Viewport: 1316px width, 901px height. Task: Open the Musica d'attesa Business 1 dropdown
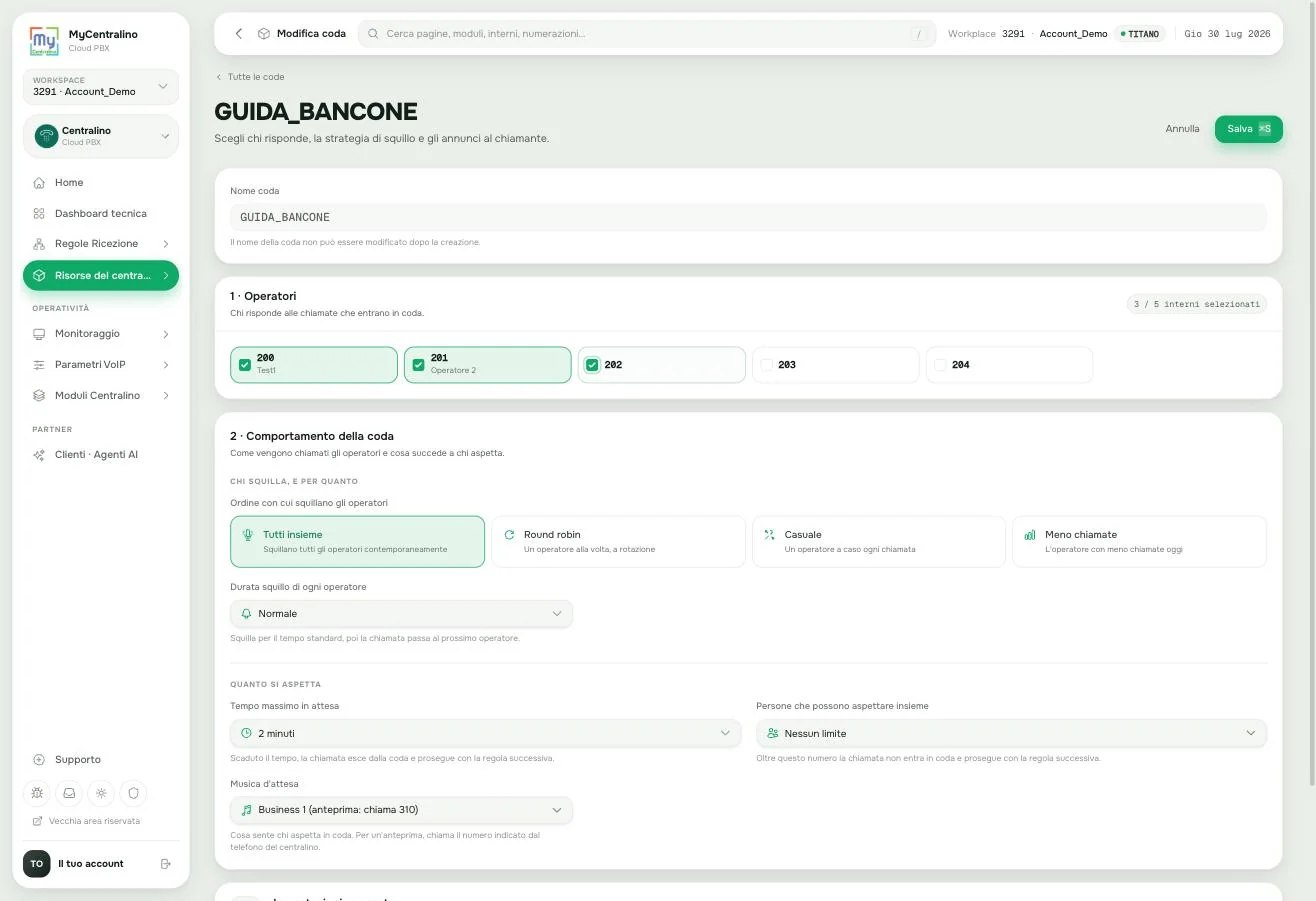coord(401,810)
